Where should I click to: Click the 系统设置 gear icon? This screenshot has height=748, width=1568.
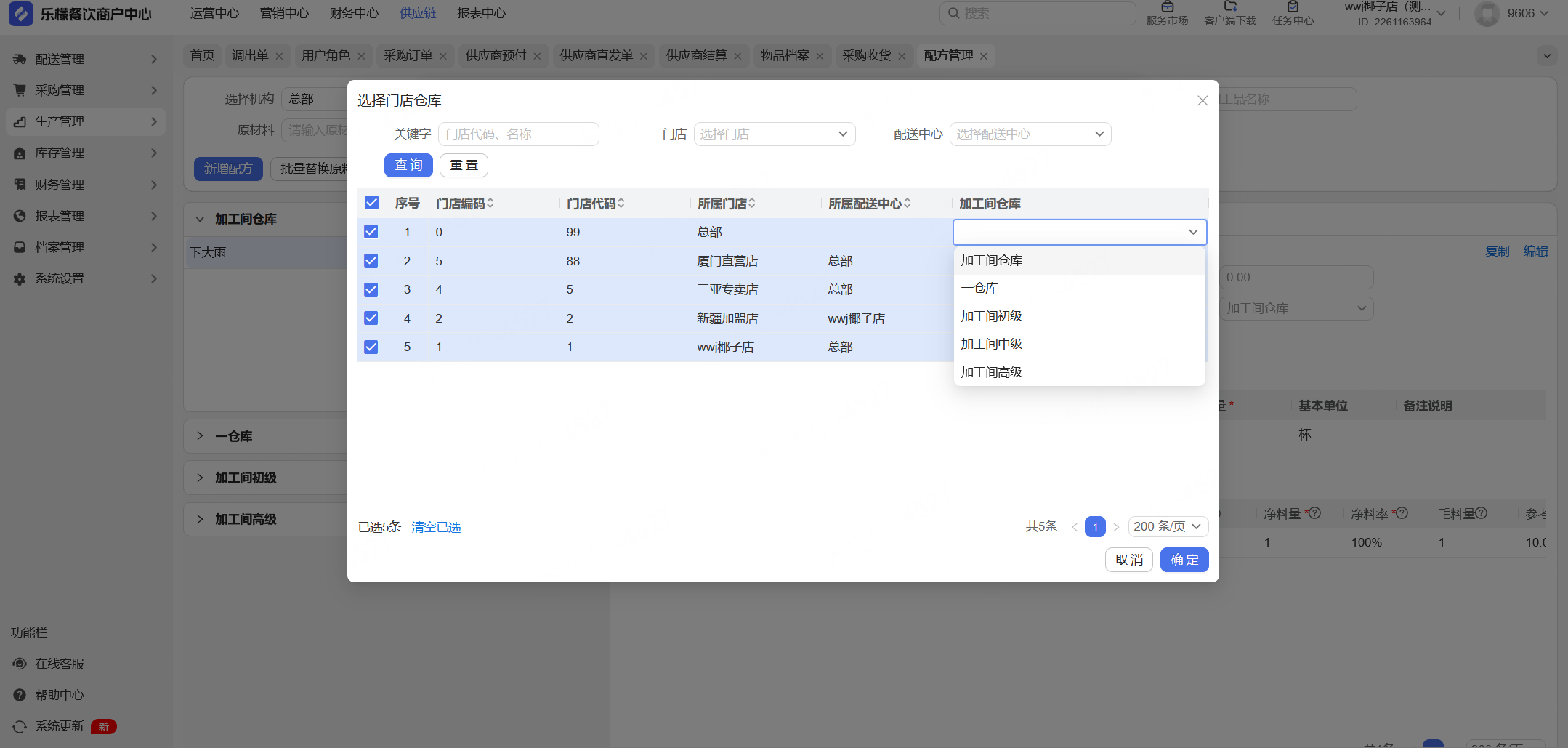[x=20, y=278]
